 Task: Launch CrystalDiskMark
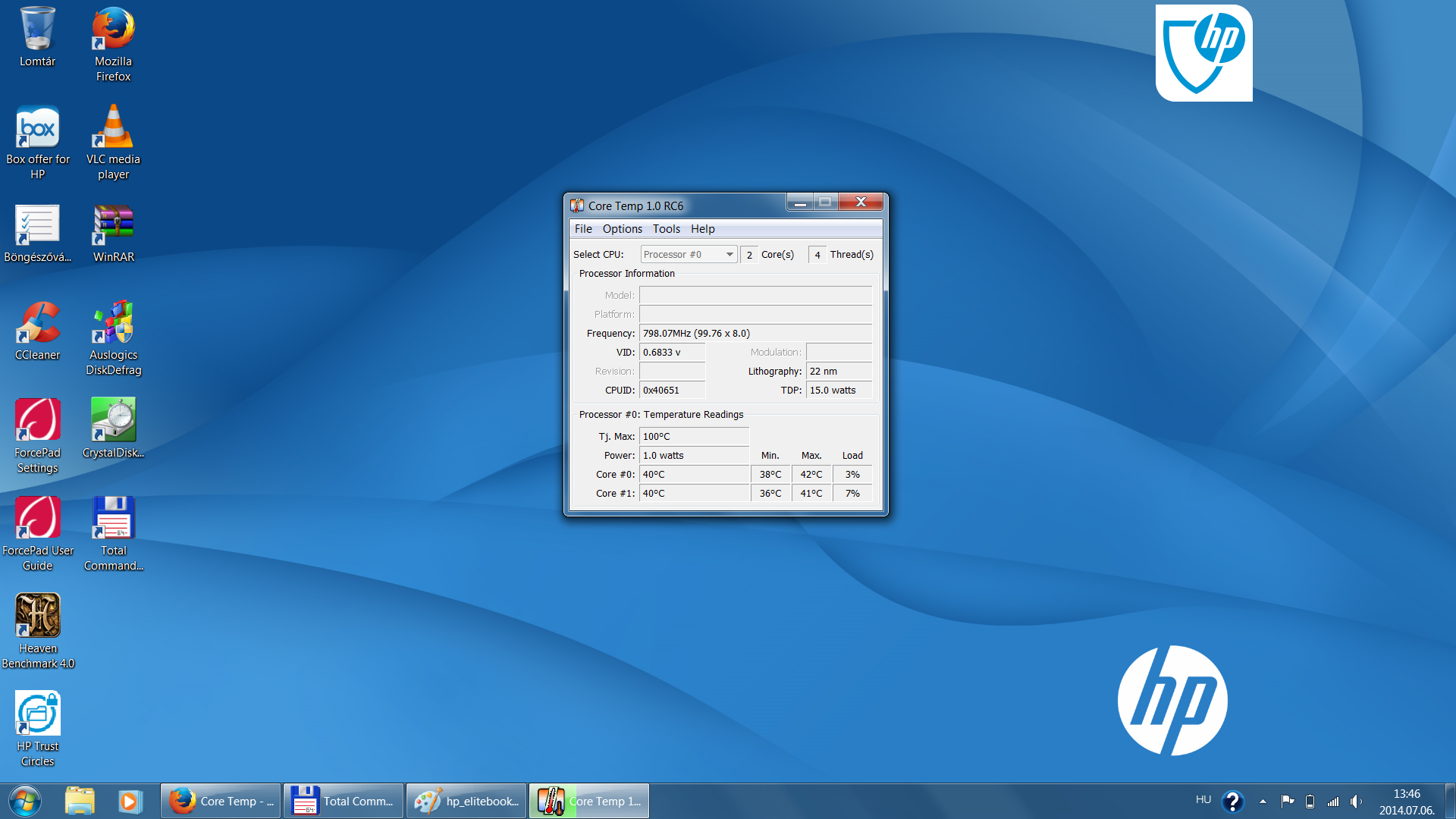point(112,421)
